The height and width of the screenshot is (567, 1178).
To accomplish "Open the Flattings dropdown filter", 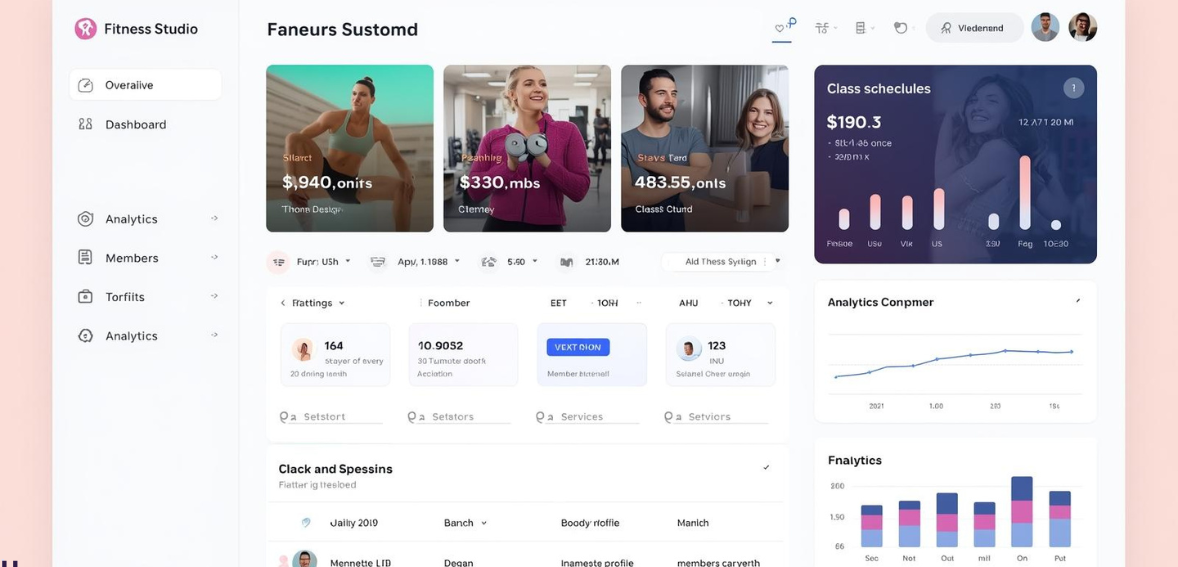I will (313, 303).
